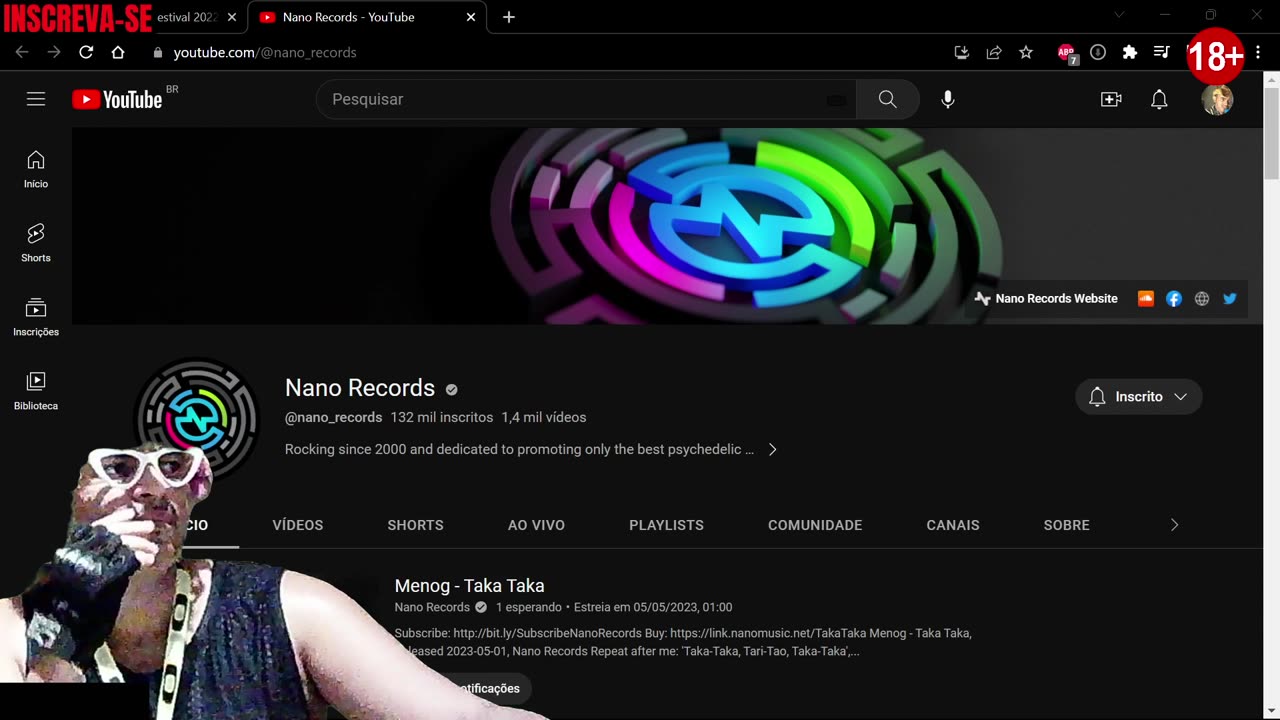
Task: Reload the page with the browser refresh icon
Action: click(x=86, y=52)
